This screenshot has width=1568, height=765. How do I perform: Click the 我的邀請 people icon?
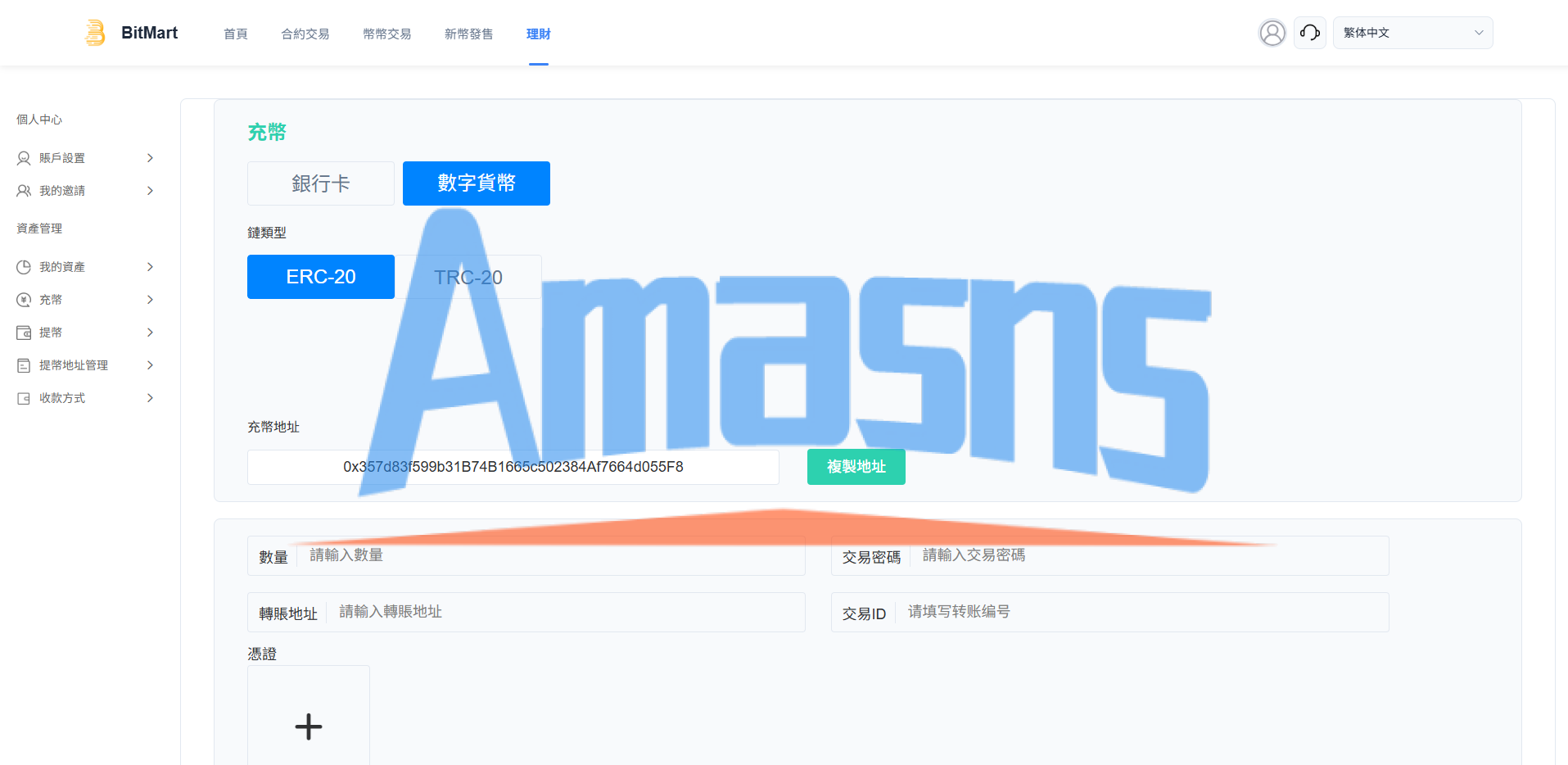tap(24, 191)
